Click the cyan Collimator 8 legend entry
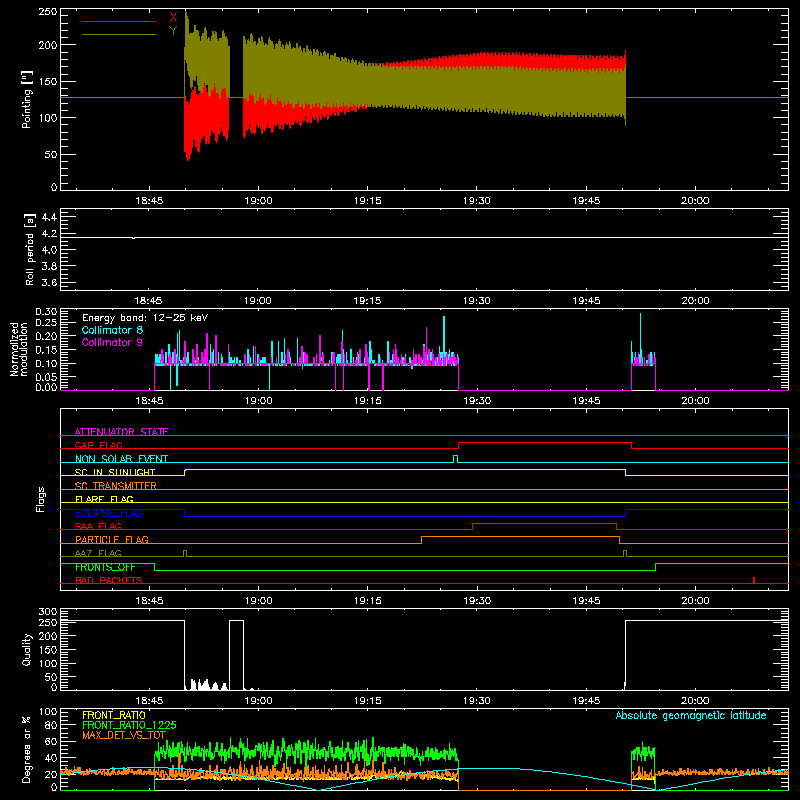The image size is (800, 800). click(x=112, y=330)
